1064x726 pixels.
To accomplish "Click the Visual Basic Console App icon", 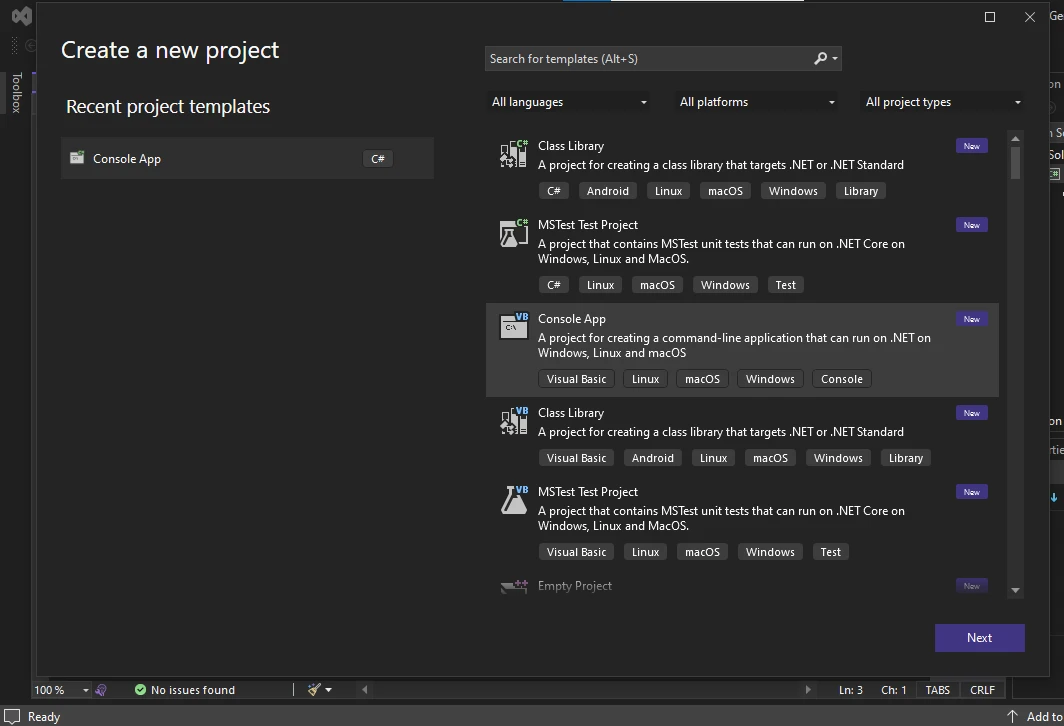I will click(x=513, y=326).
